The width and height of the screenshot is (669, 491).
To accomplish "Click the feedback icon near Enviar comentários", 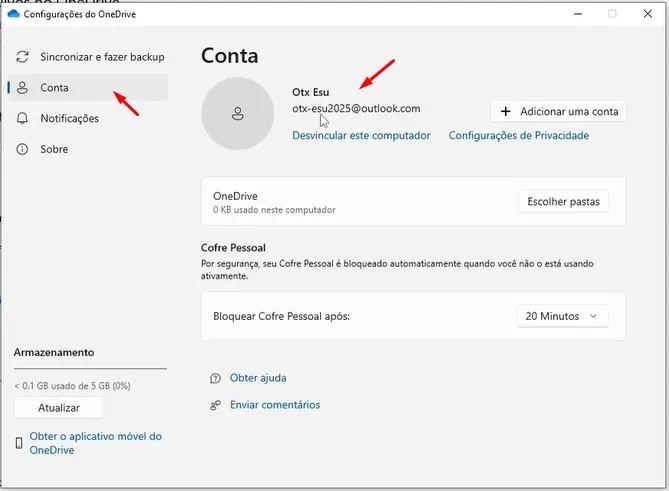I will point(215,405).
